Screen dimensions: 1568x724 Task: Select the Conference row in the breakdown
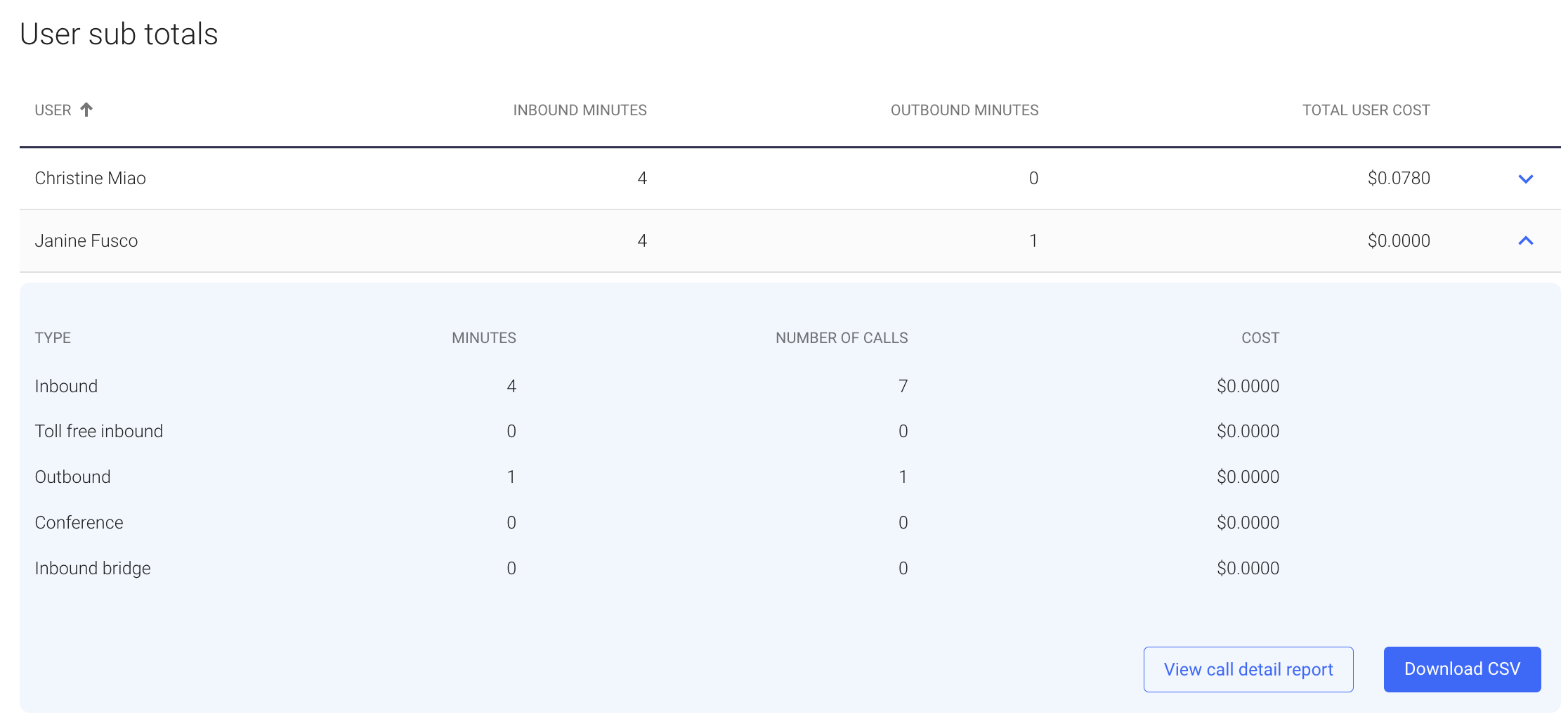click(79, 522)
